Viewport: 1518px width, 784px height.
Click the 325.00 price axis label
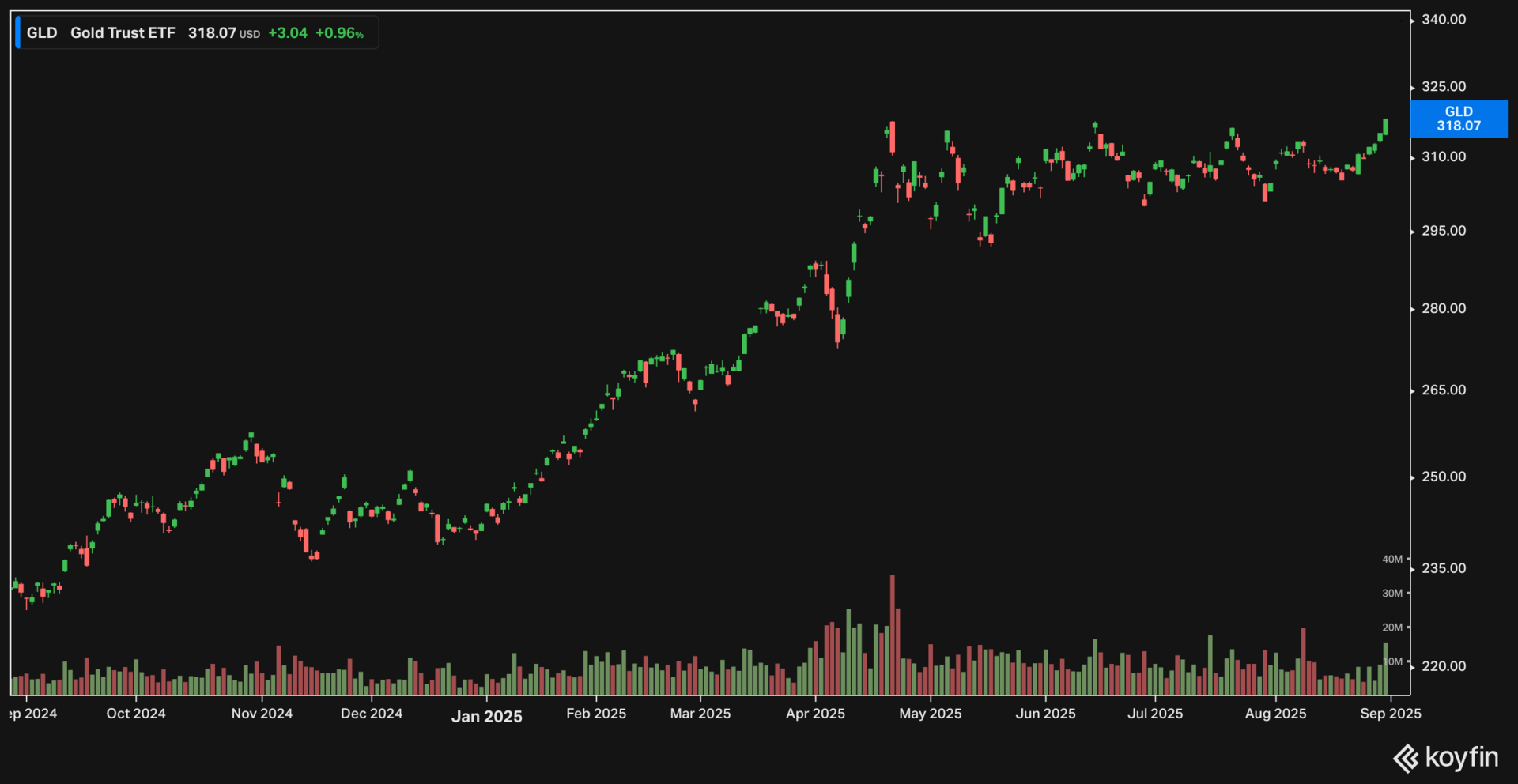pyautogui.click(x=1444, y=87)
